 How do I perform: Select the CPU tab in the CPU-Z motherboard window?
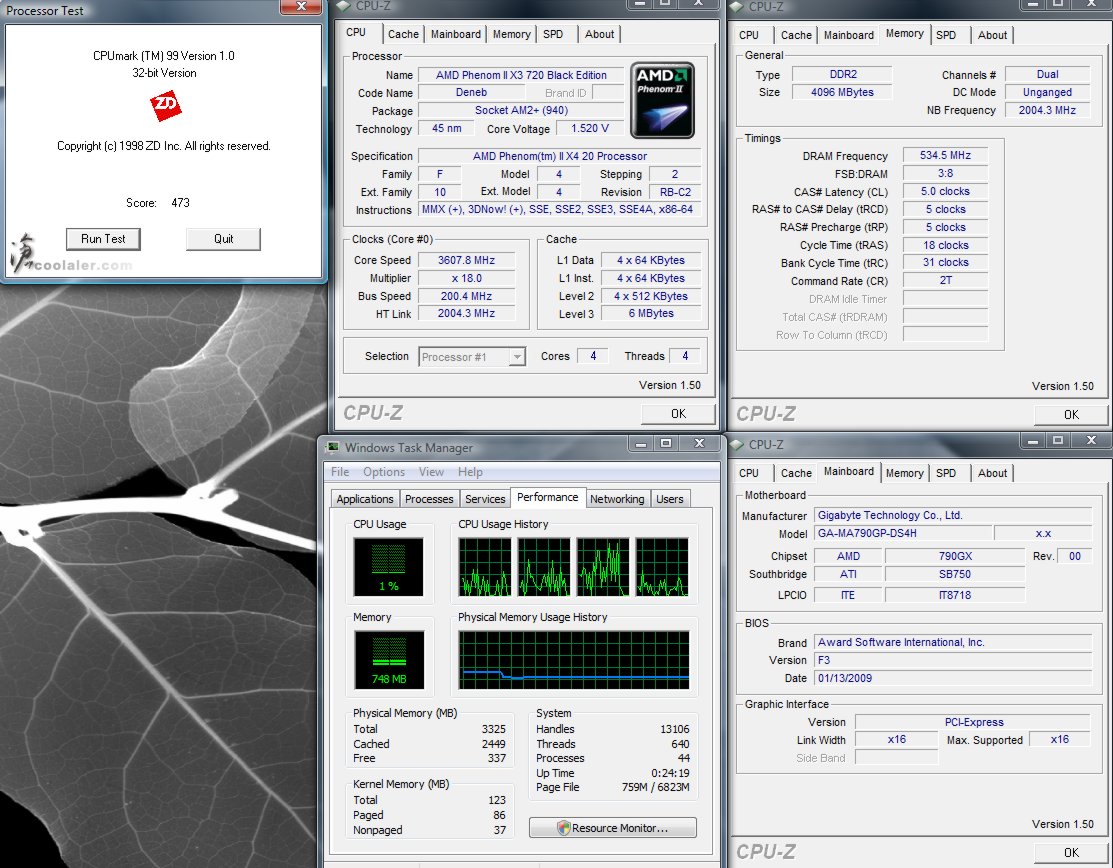pyautogui.click(x=749, y=473)
